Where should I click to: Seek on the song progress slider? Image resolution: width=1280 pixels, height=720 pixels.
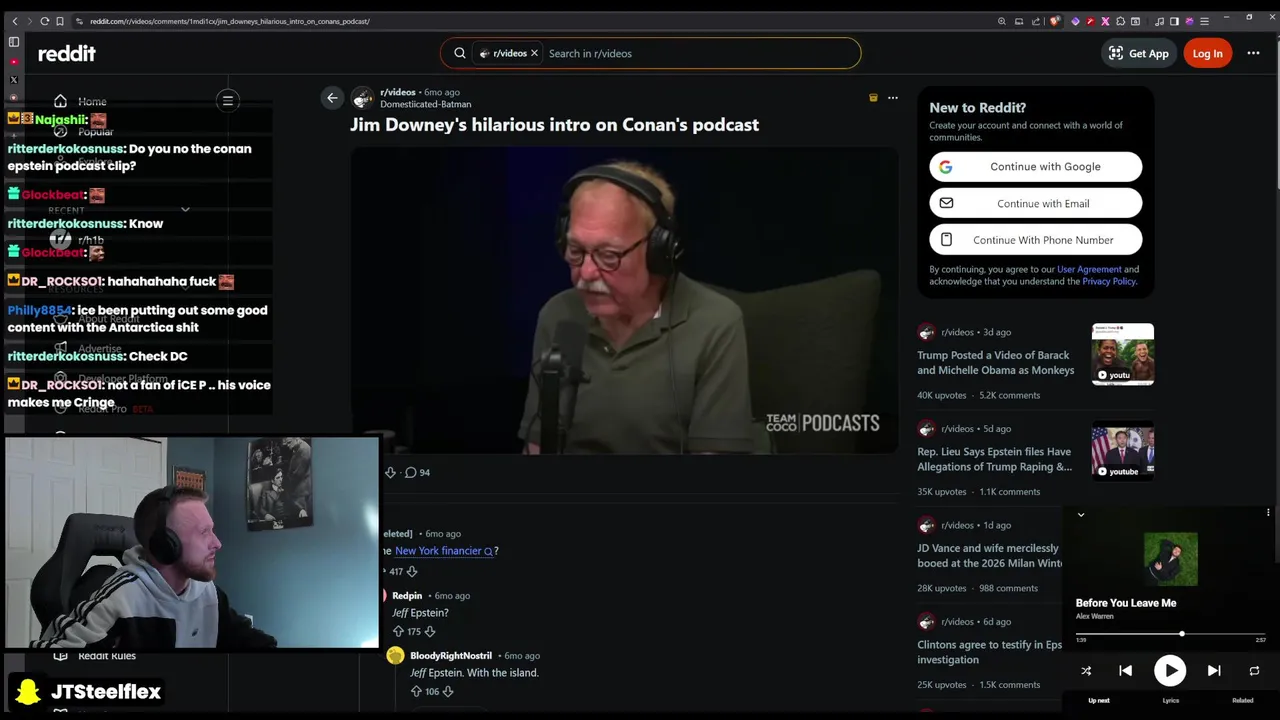click(1171, 634)
